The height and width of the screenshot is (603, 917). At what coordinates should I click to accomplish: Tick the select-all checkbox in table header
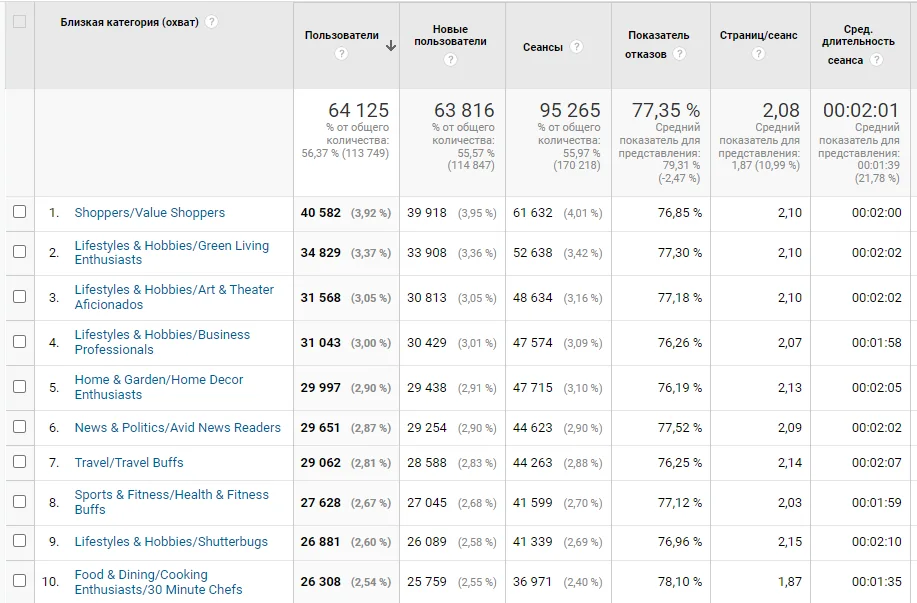click(19, 22)
